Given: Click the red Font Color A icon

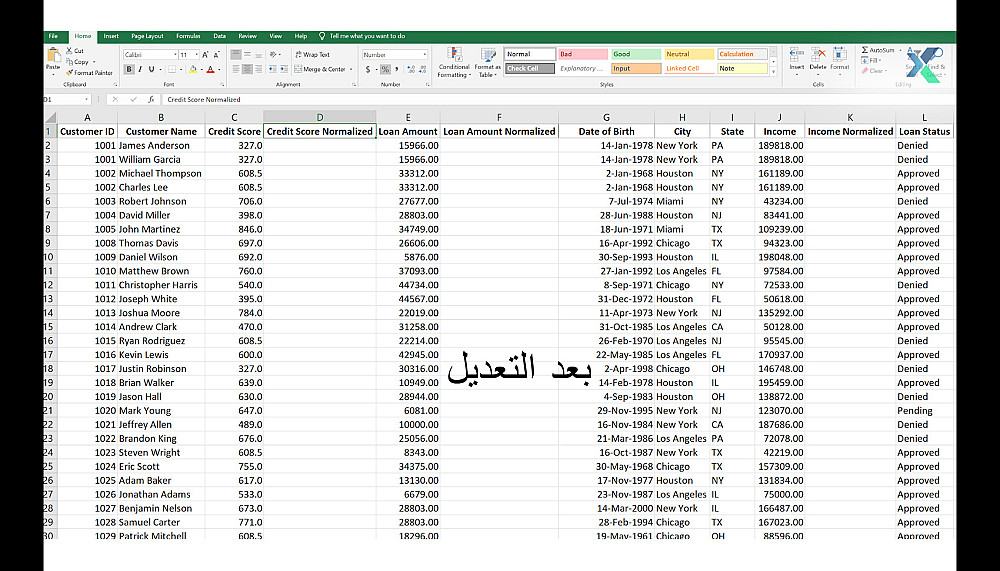Looking at the screenshot, I should tap(210, 69).
